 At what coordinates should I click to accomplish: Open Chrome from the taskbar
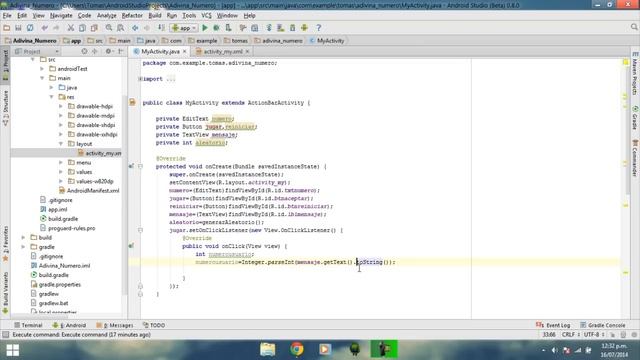[x=297, y=350]
